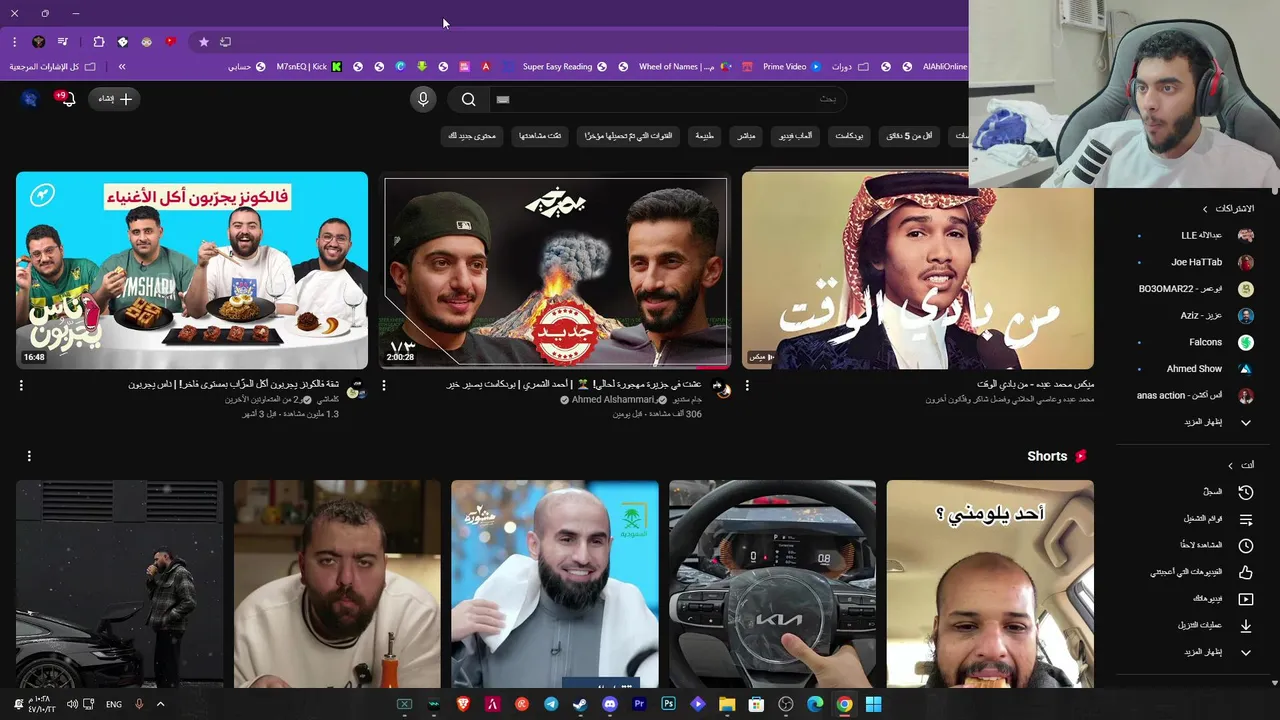Show hidden system tray icons

(x=160, y=704)
